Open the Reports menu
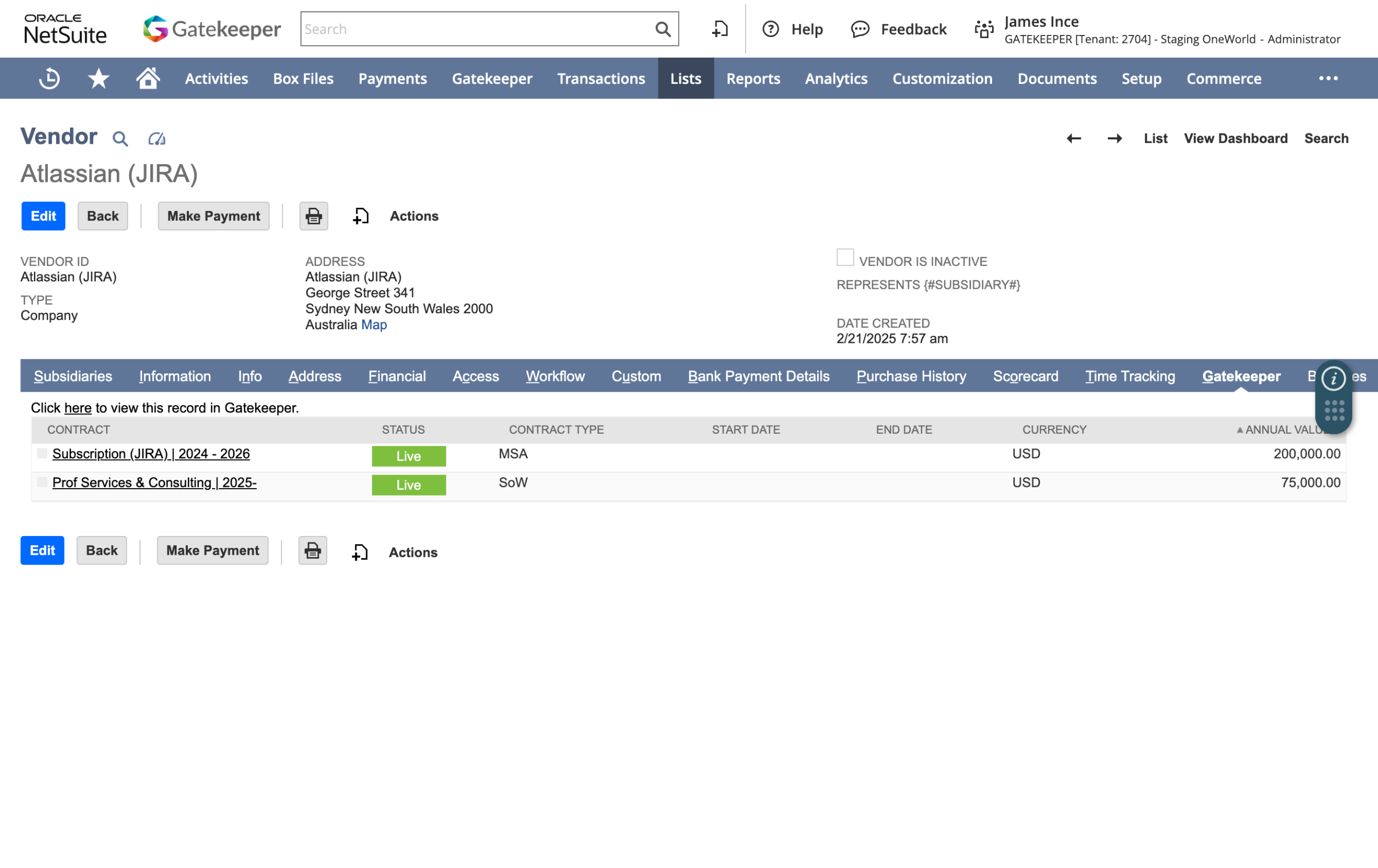Image resolution: width=1378 pixels, height=868 pixels. (x=753, y=79)
